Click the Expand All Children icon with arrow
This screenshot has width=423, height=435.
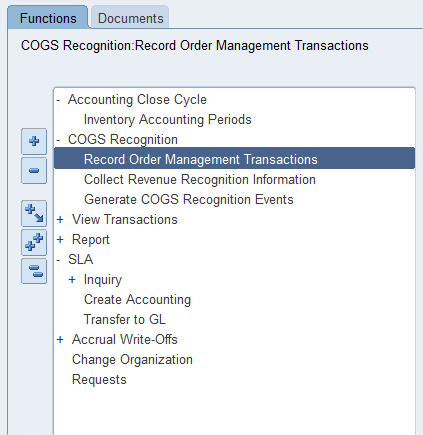34,213
